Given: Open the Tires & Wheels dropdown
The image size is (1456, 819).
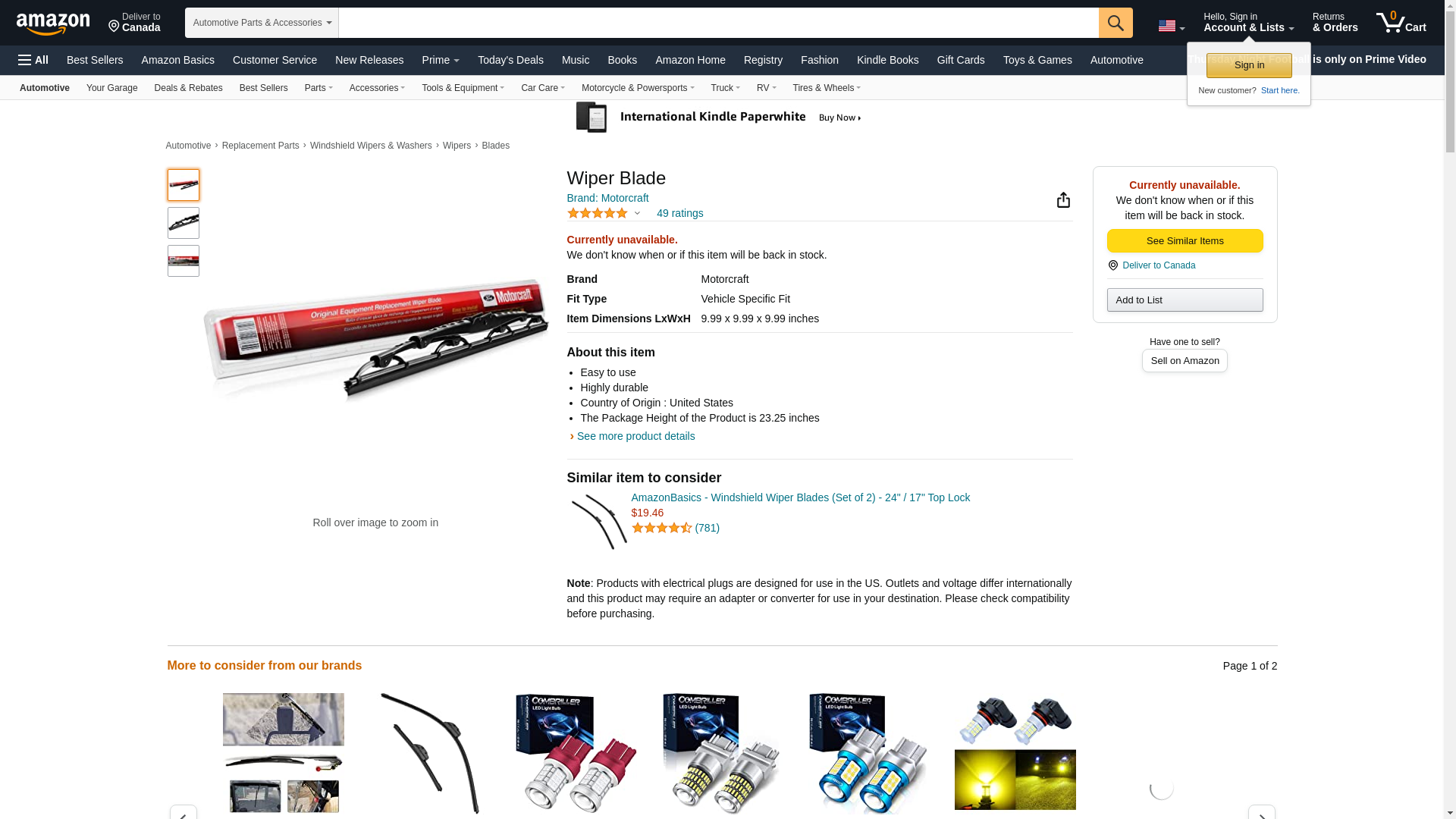Looking at the screenshot, I should 827,88.
